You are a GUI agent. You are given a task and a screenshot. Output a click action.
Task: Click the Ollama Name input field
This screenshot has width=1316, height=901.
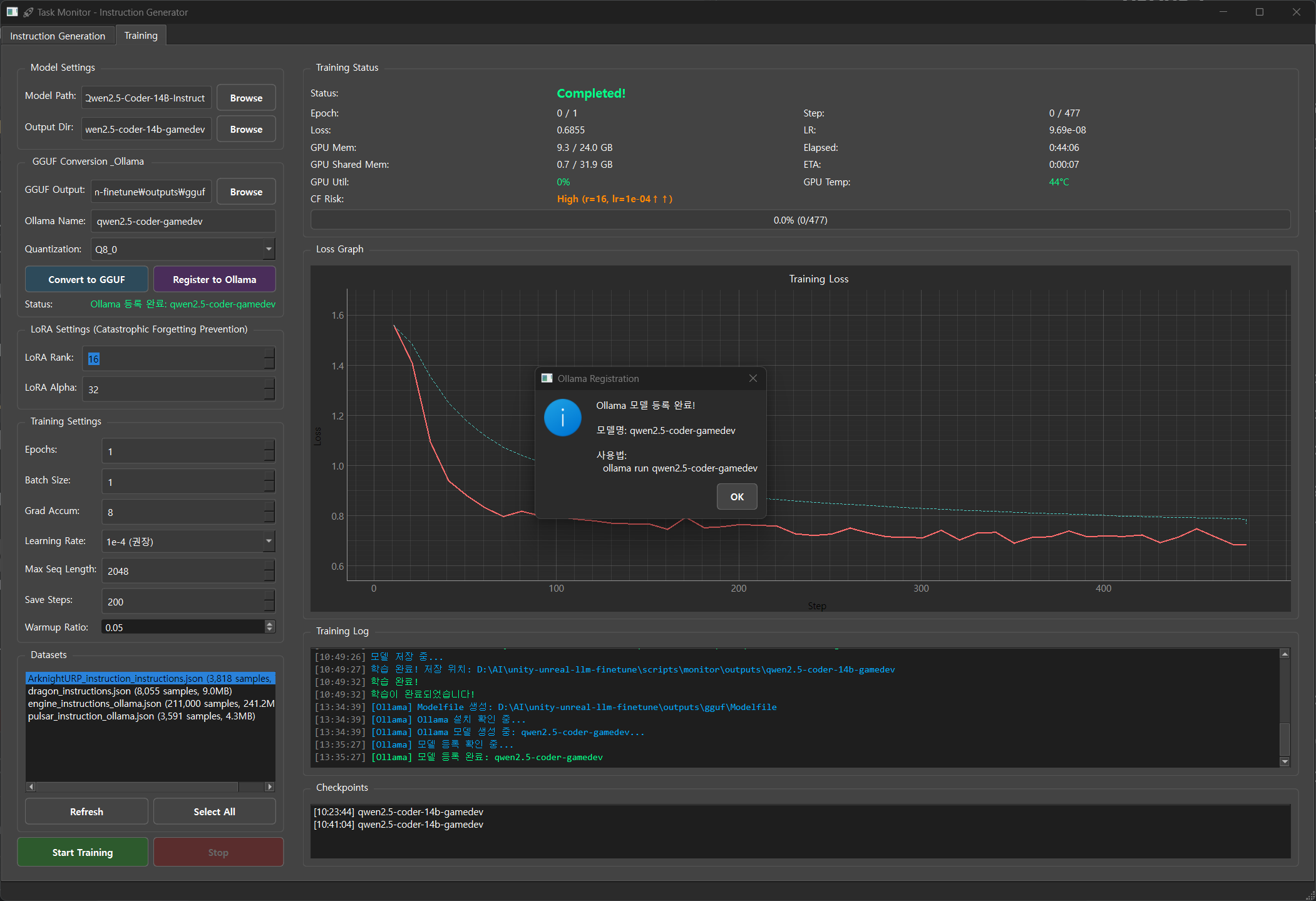tap(183, 221)
